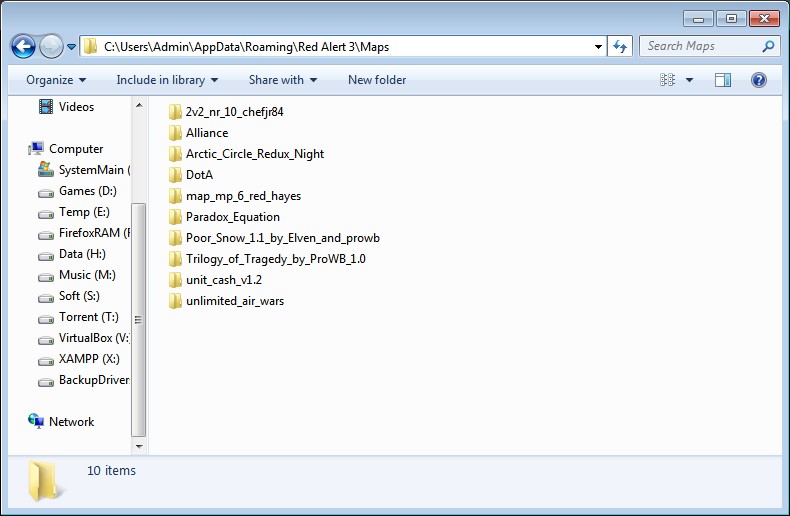Open the FirefoxRAM drive
This screenshot has width=790, height=516.
[x=94, y=233]
